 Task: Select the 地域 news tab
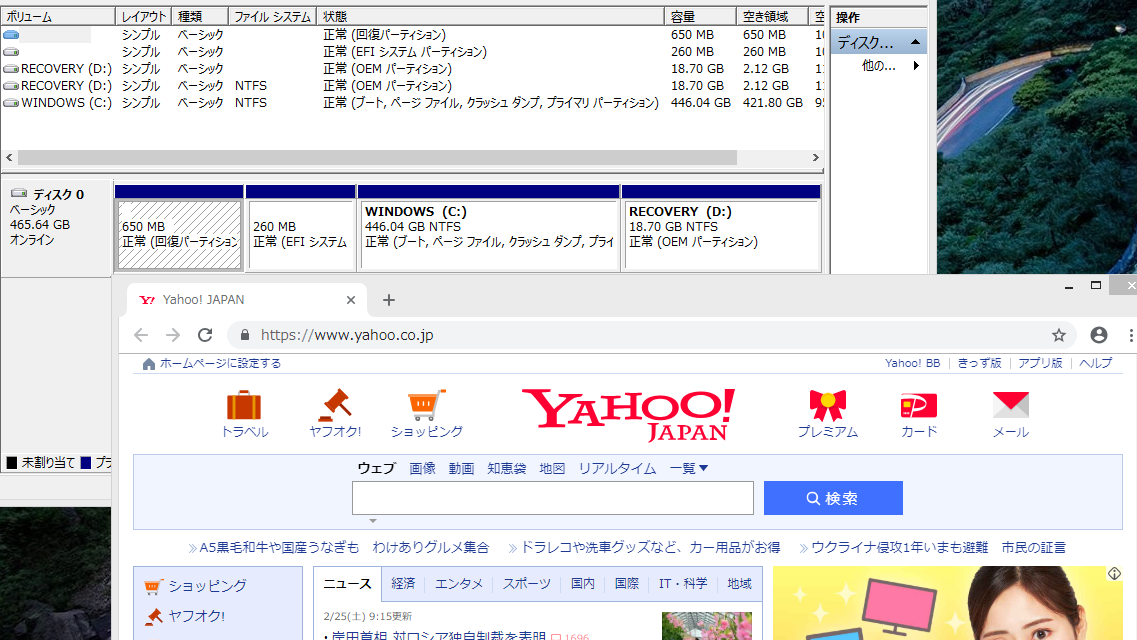(740, 583)
